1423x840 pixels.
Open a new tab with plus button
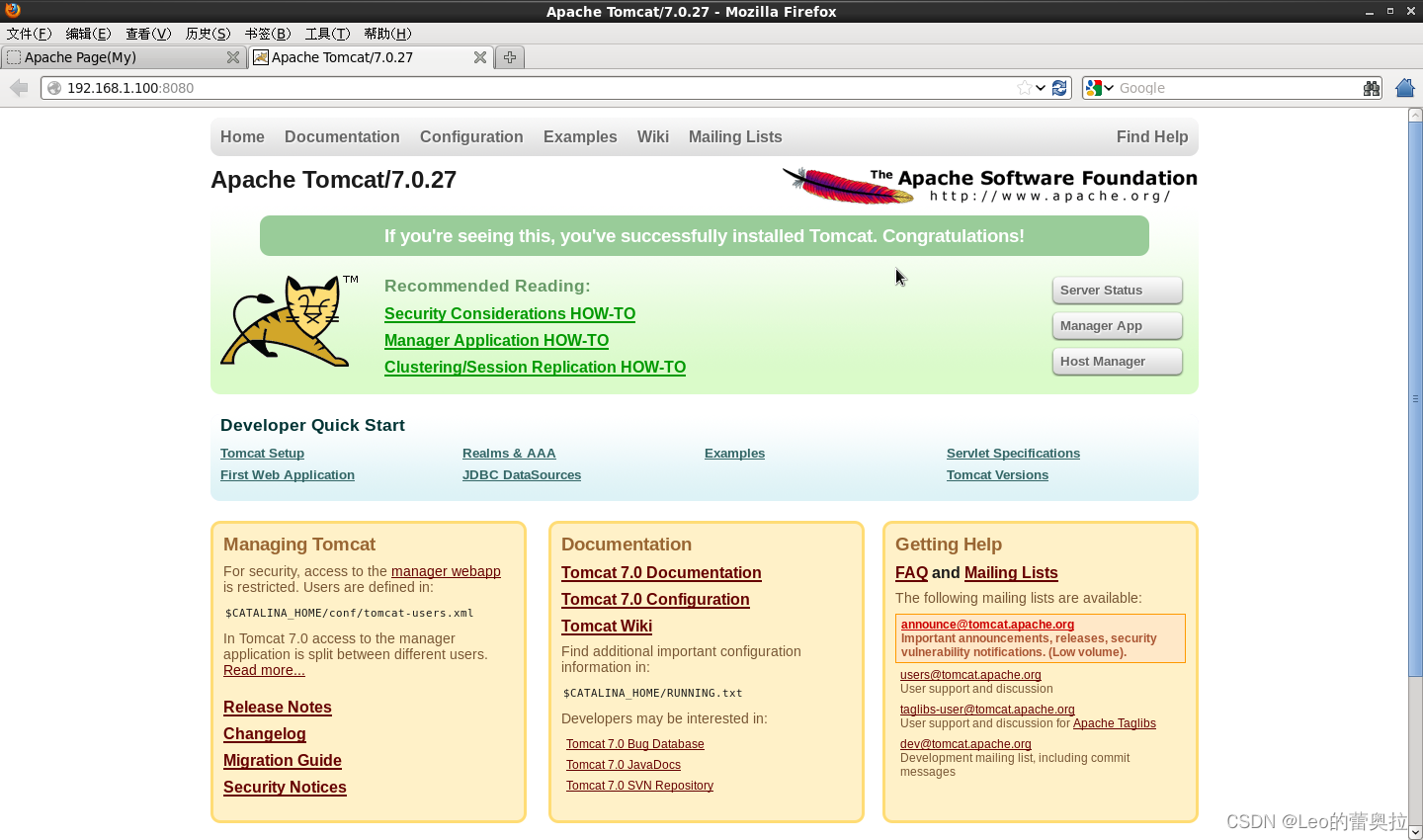coord(510,57)
